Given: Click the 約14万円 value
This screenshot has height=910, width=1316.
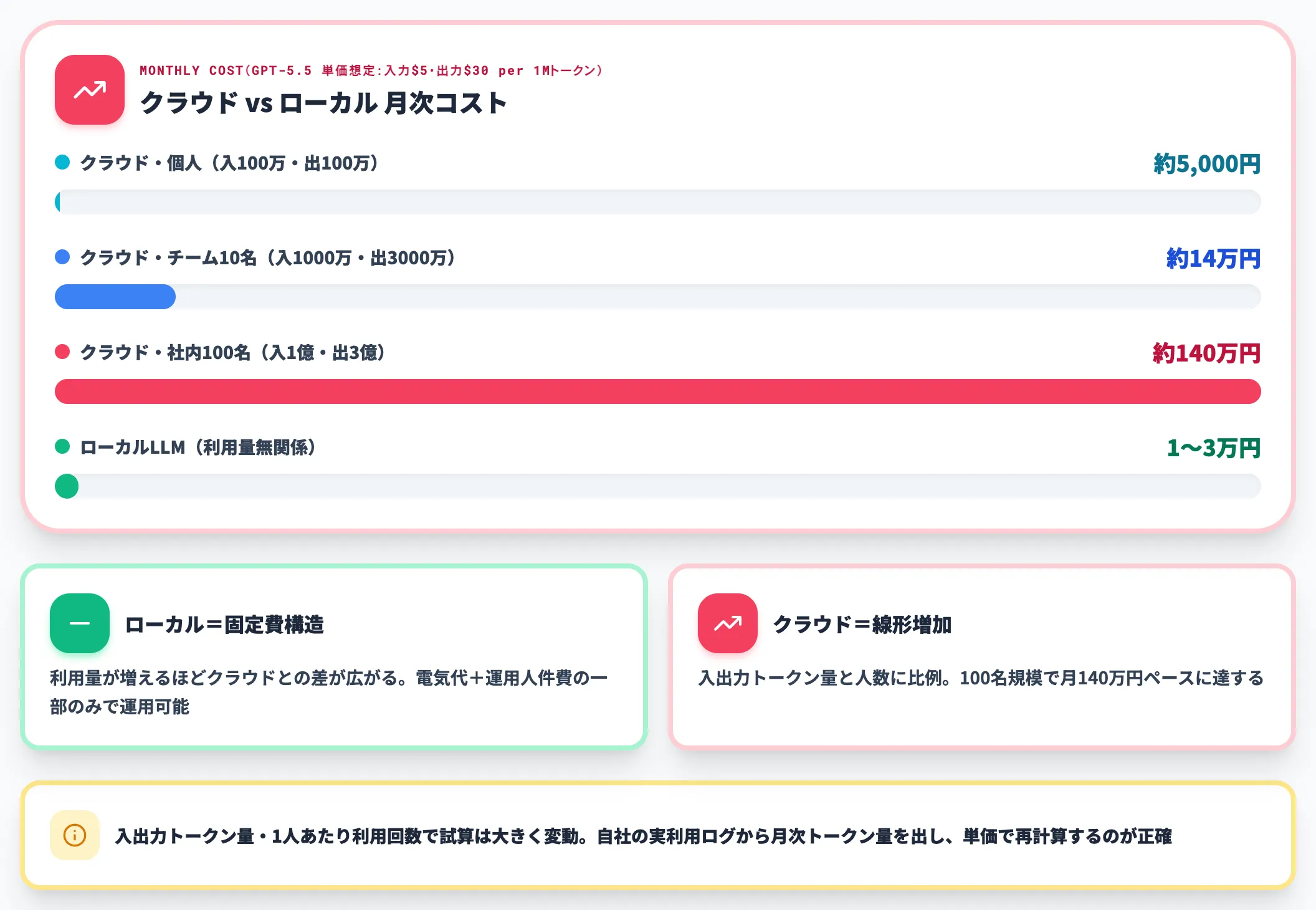Looking at the screenshot, I should point(1213,259).
